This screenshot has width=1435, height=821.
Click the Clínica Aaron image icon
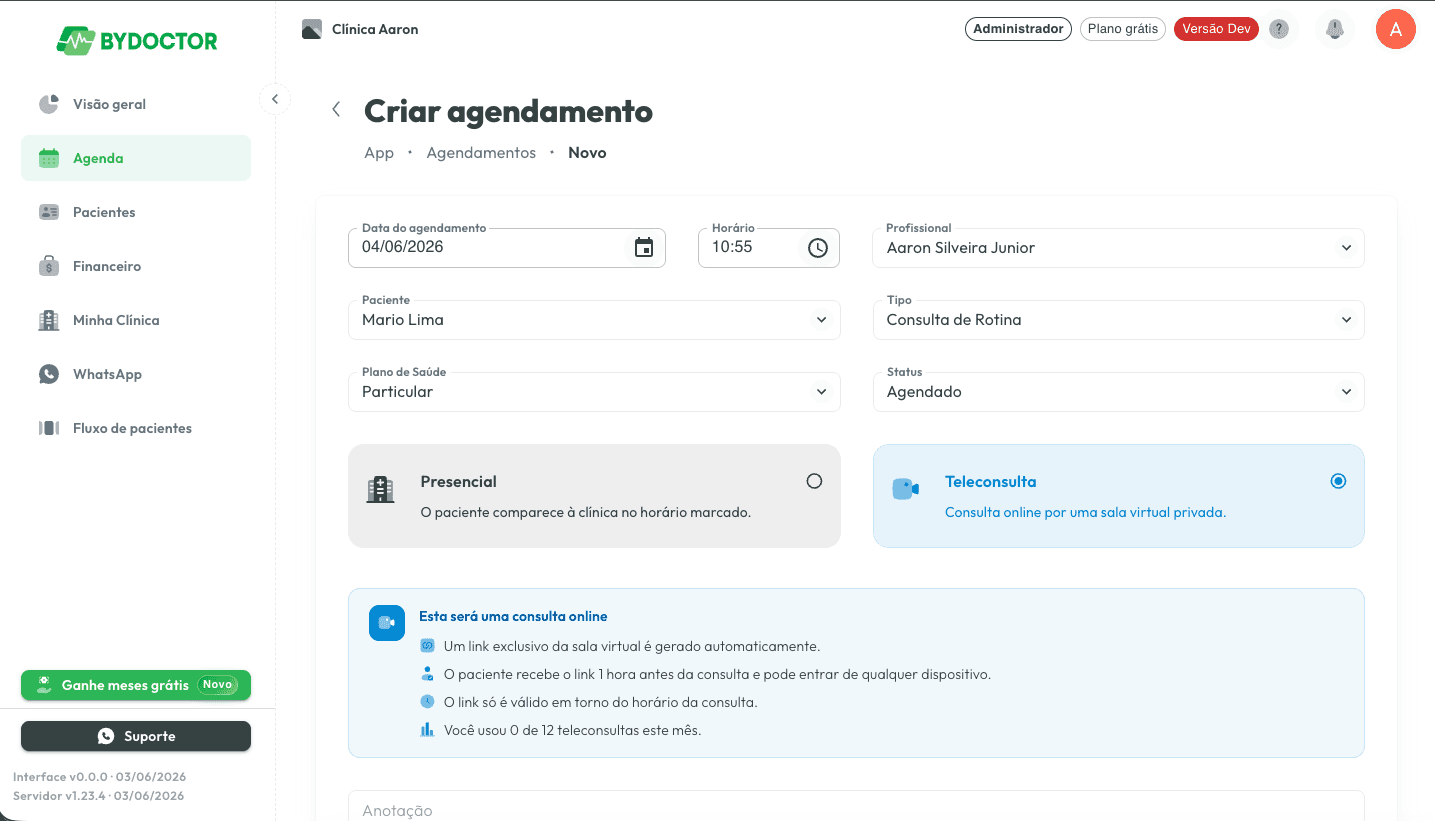(x=312, y=29)
